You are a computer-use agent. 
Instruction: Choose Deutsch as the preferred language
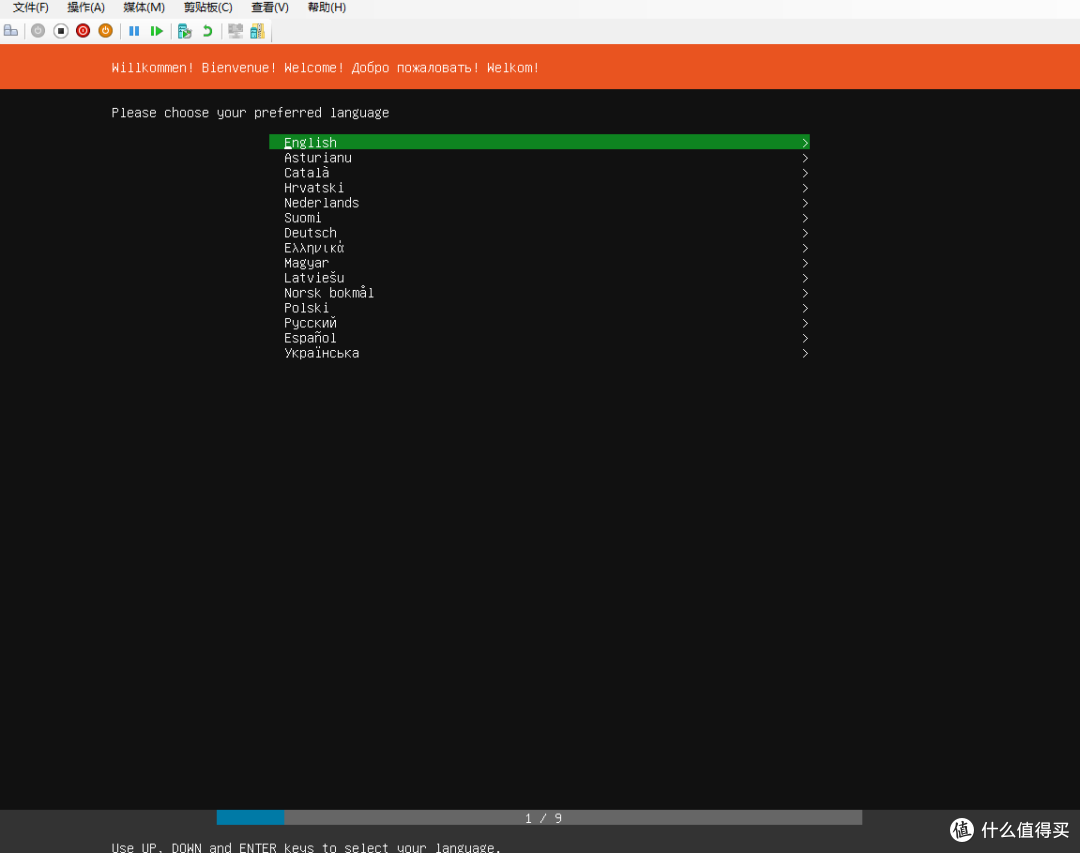[x=310, y=233]
